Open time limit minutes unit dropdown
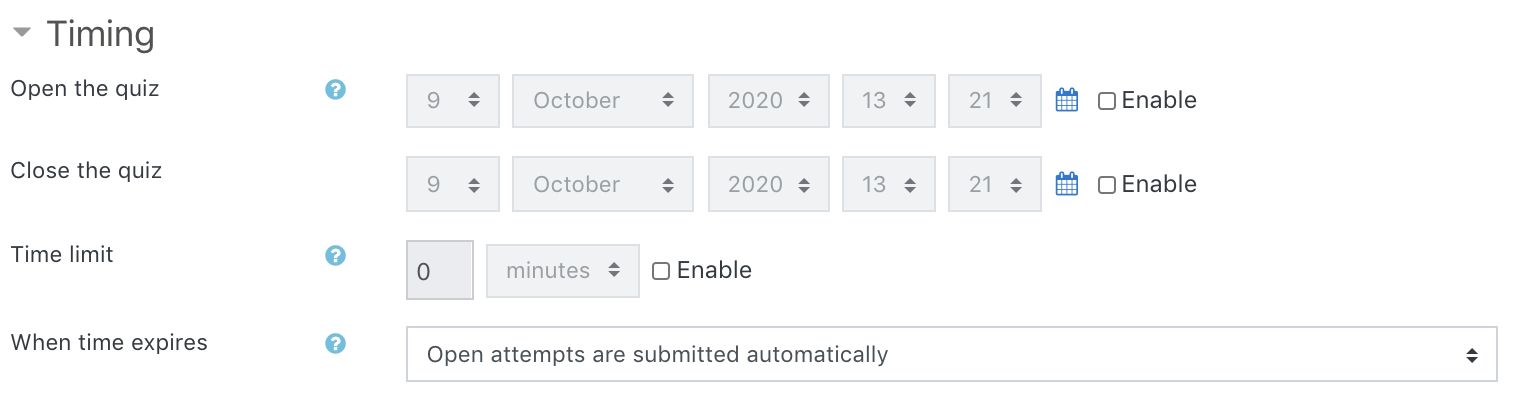This screenshot has width=1538, height=402. 562,270
